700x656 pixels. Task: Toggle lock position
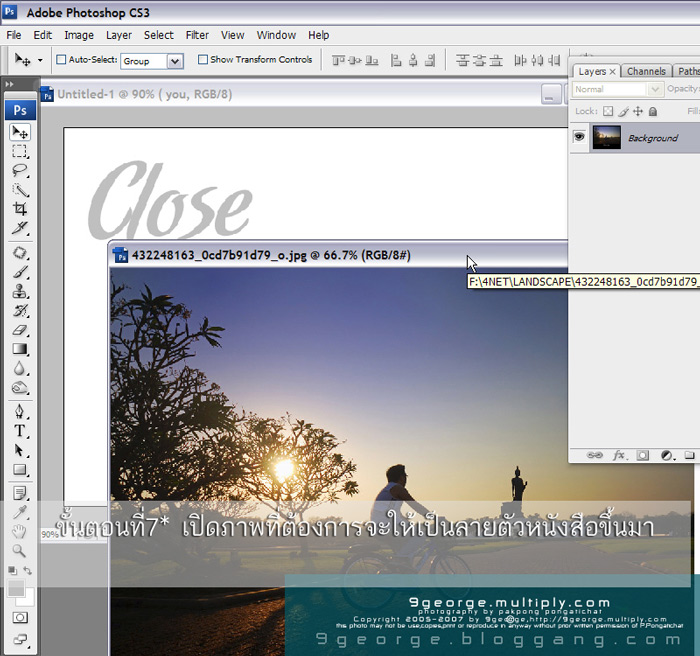coord(638,111)
